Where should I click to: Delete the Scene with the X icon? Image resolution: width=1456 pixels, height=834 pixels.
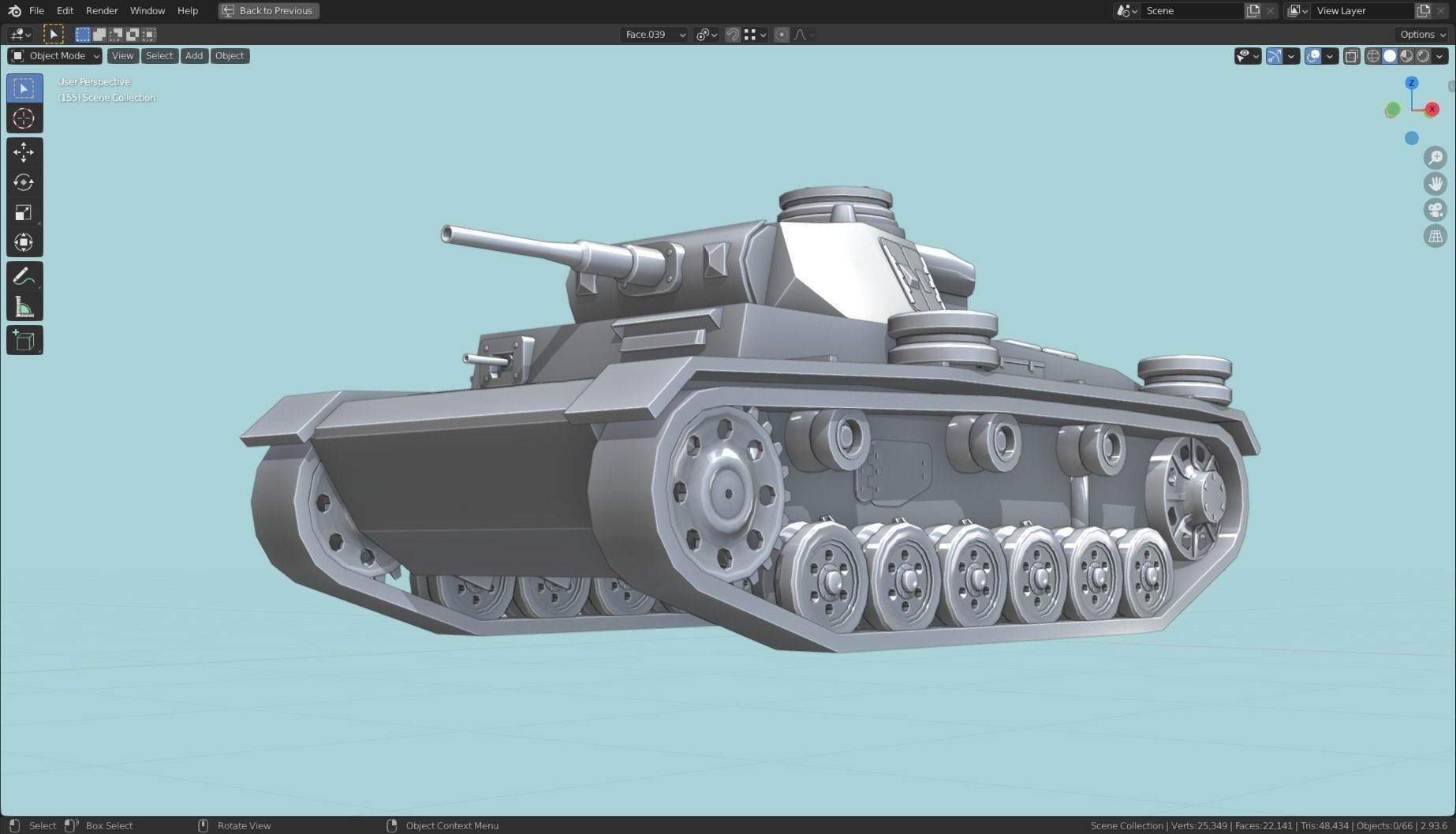click(x=1270, y=10)
